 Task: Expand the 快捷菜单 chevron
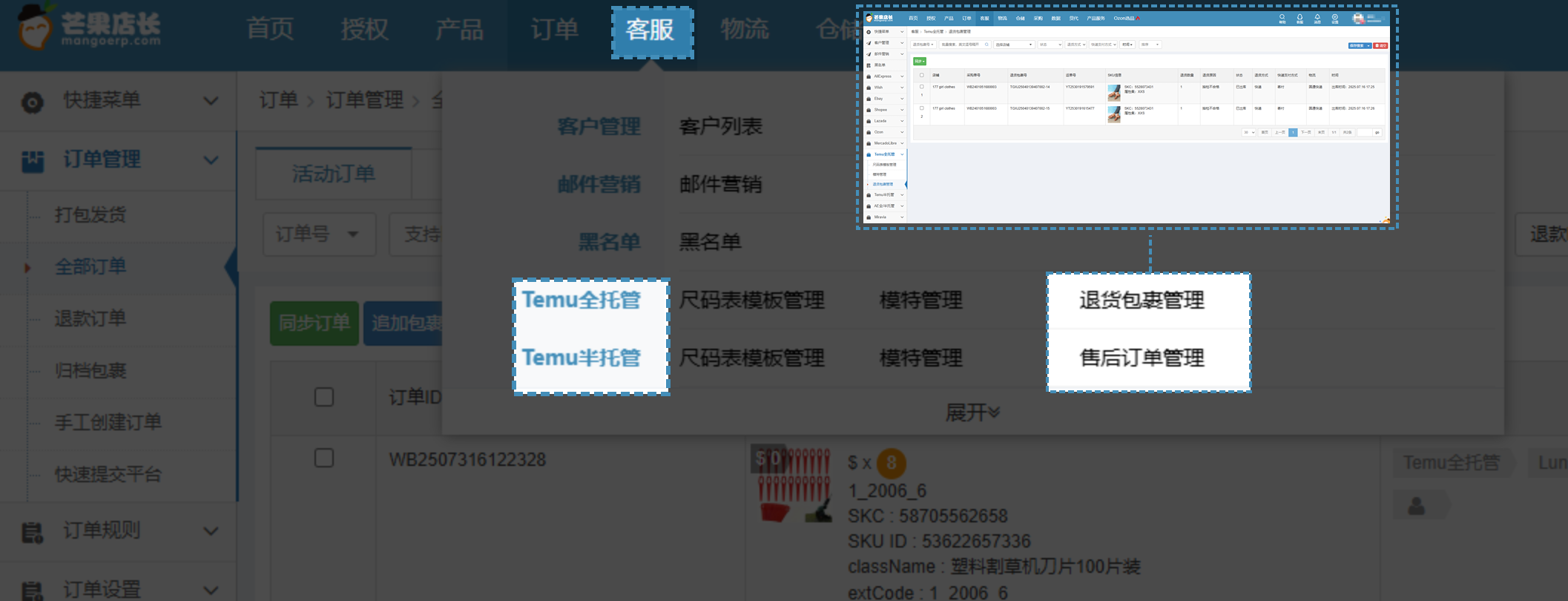(x=211, y=101)
